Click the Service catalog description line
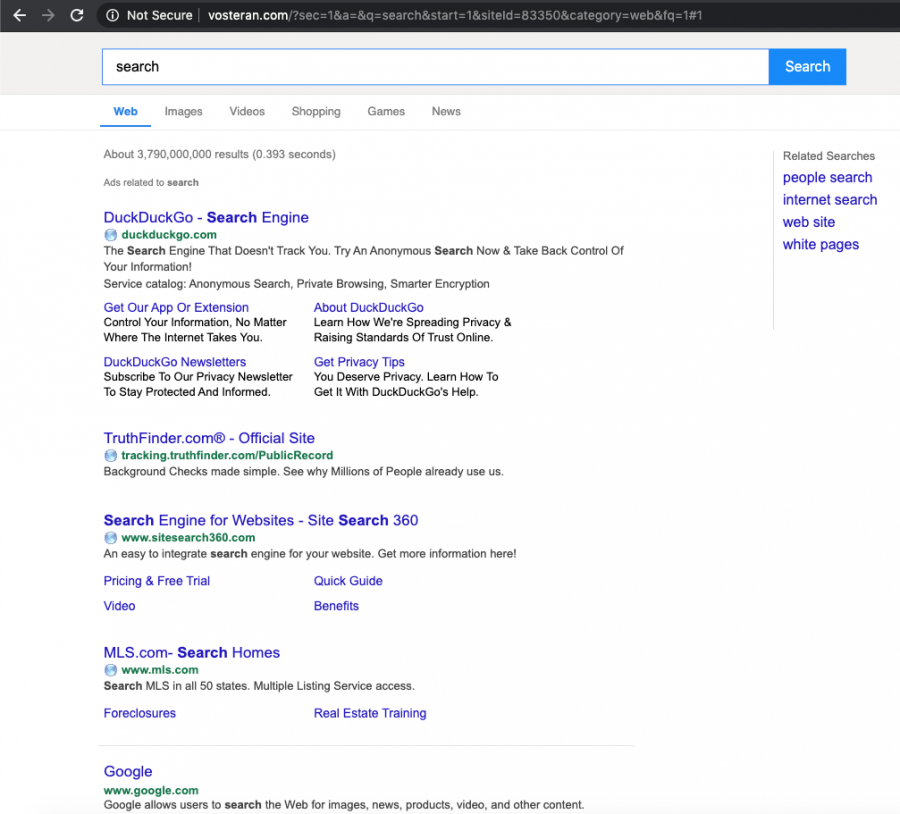 pyautogui.click(x=296, y=284)
